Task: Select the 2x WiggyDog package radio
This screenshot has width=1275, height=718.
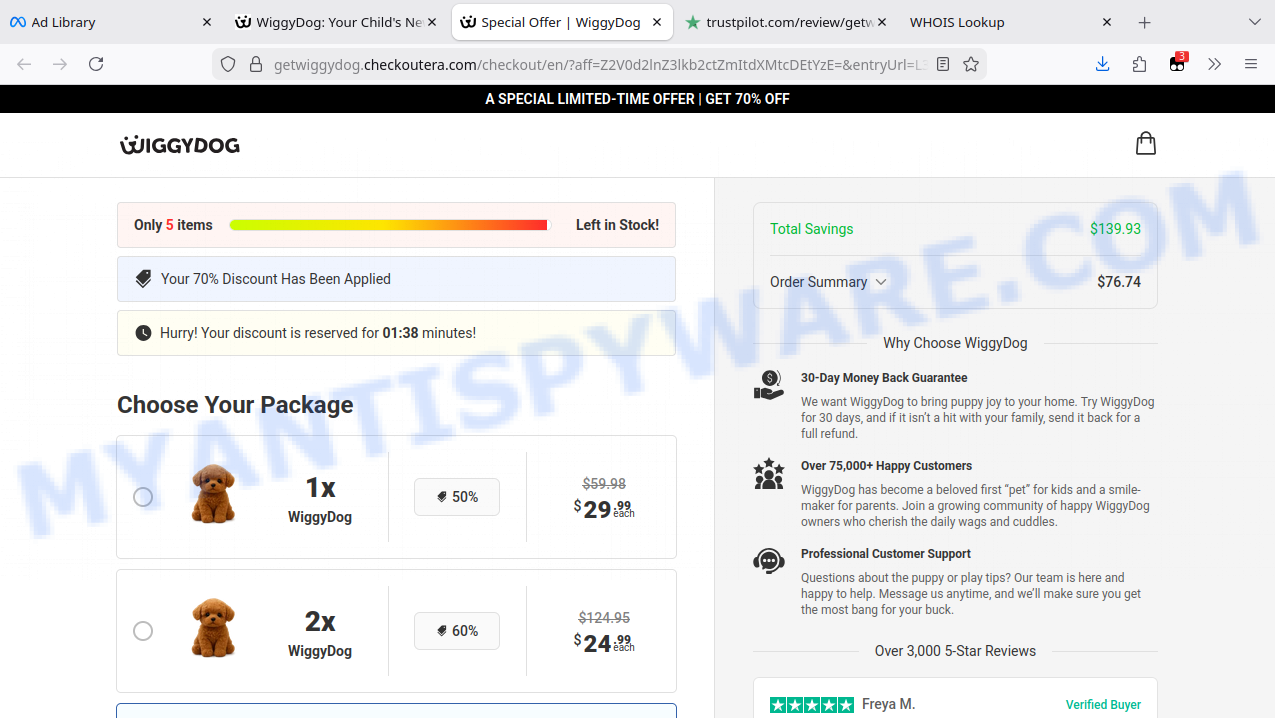Action: point(143,631)
